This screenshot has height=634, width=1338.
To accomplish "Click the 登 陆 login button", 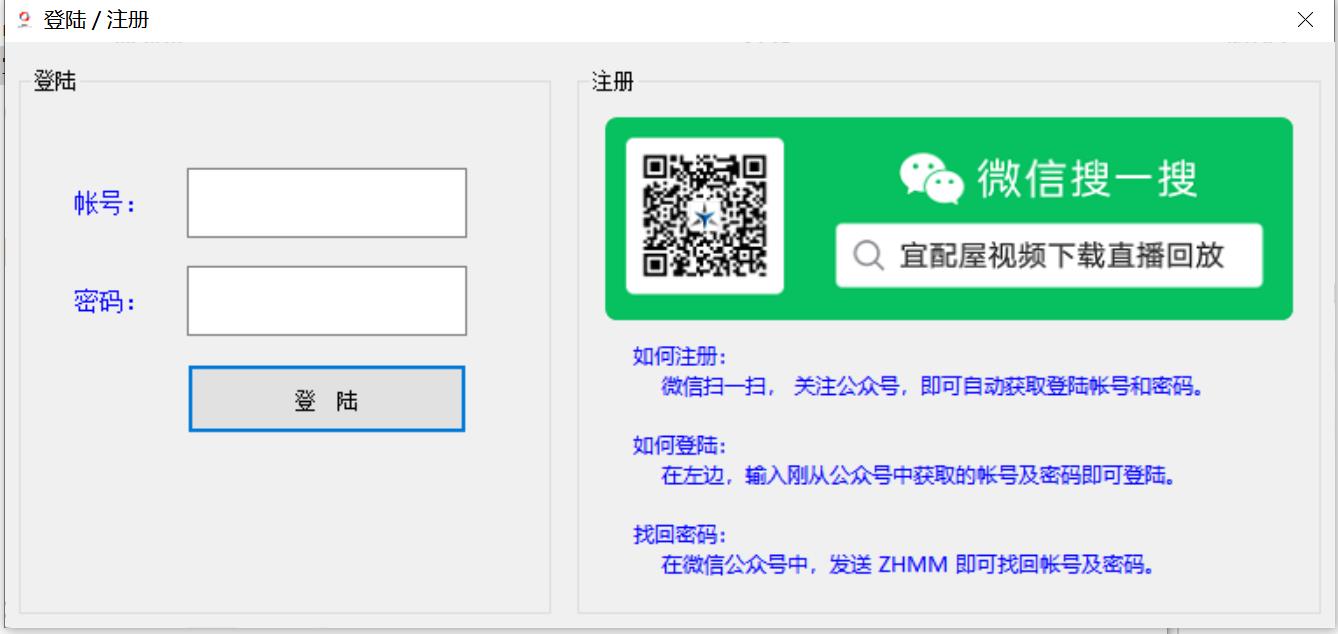I will [x=327, y=399].
